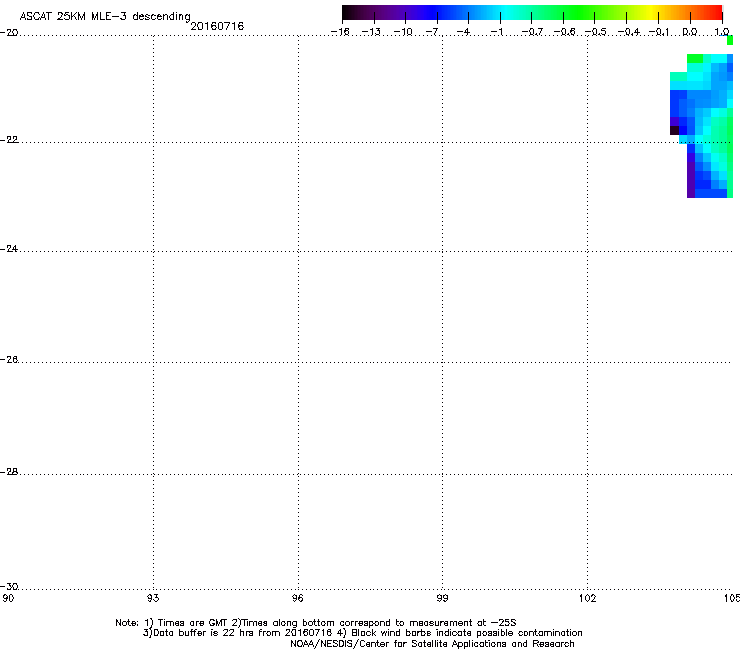Select the -1 color scale label
The height and width of the screenshot is (650, 740).
497,32
